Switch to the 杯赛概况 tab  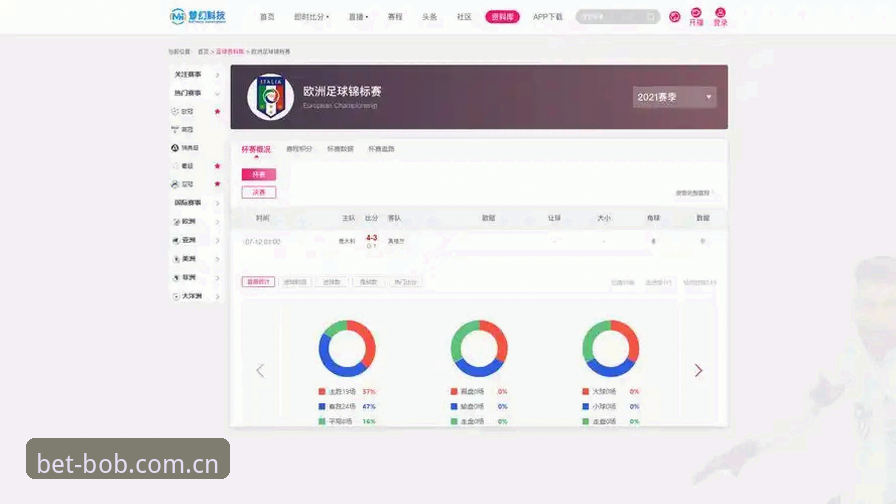256,149
